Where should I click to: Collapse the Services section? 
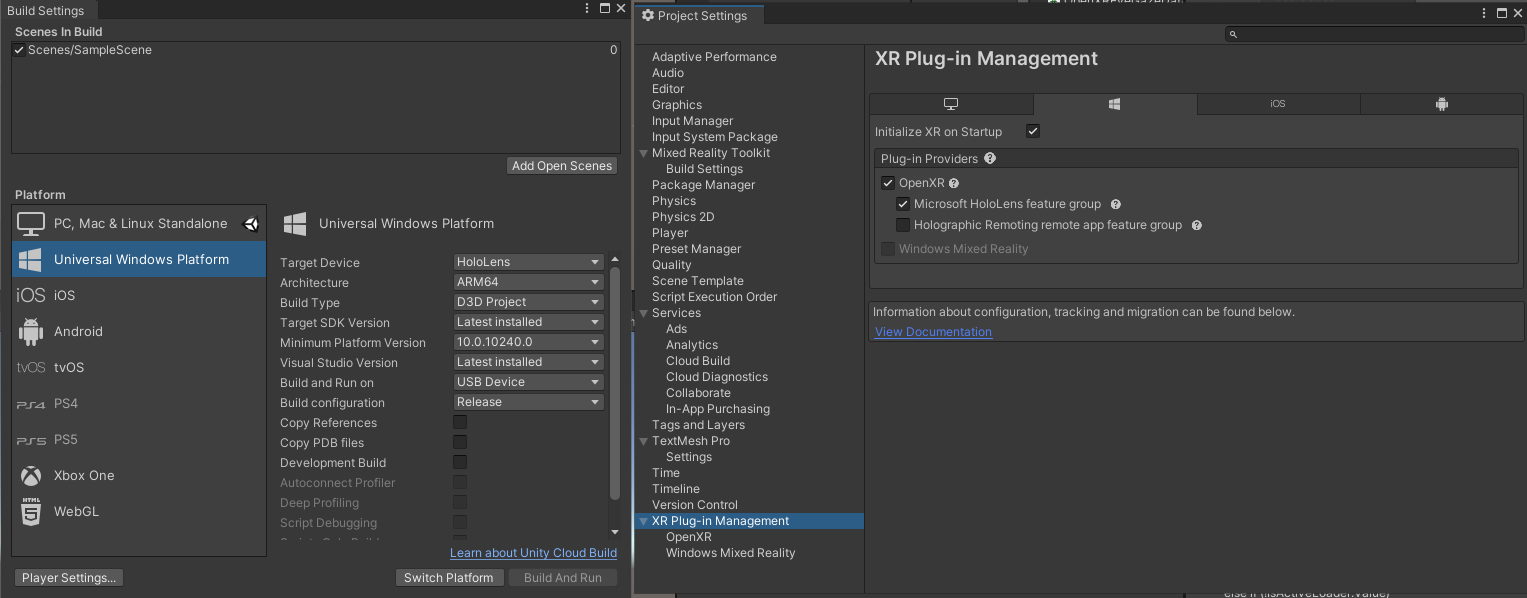click(x=643, y=312)
